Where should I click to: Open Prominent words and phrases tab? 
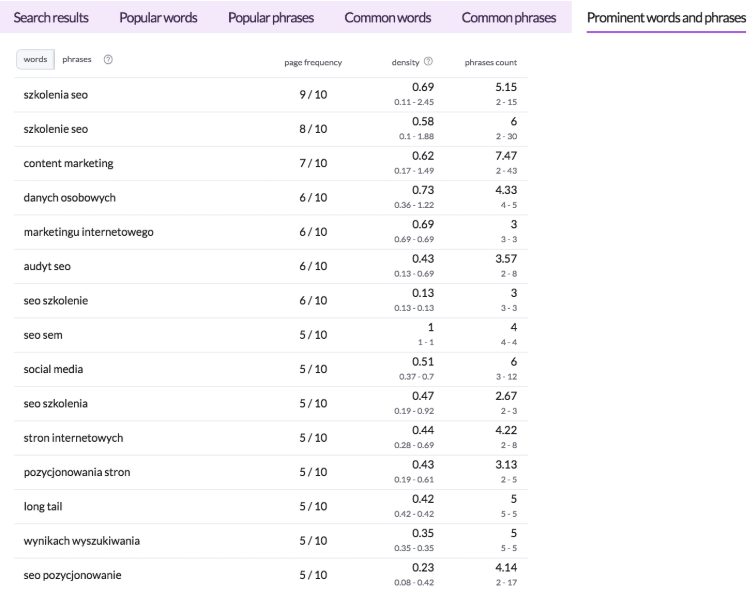click(666, 18)
